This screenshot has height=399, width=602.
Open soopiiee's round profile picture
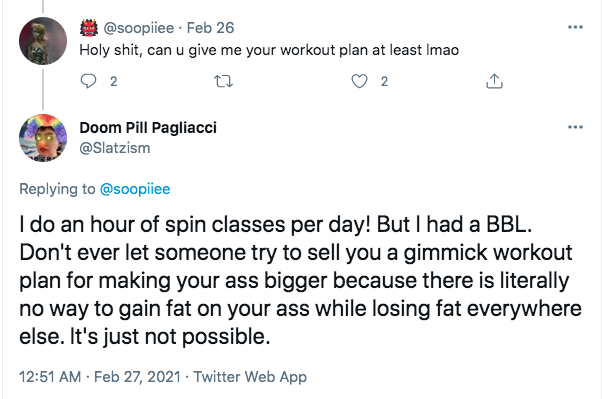(x=43, y=41)
